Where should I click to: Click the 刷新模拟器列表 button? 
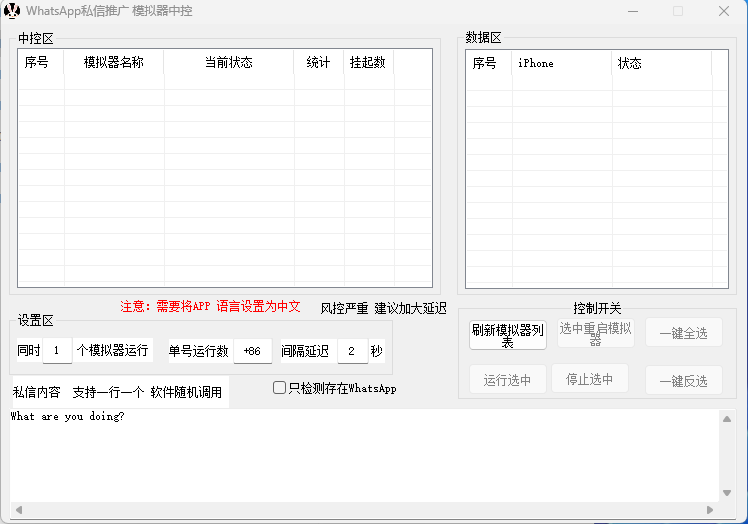pos(508,334)
